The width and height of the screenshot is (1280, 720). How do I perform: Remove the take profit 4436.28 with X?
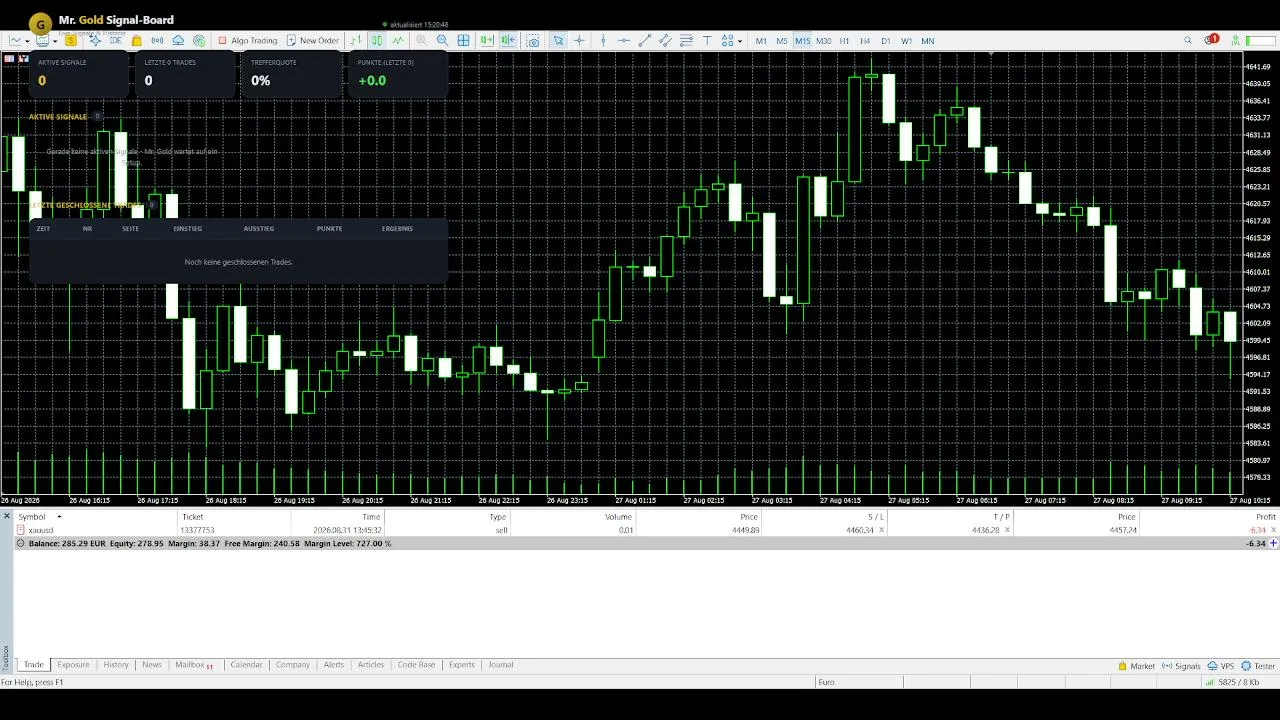1007,530
